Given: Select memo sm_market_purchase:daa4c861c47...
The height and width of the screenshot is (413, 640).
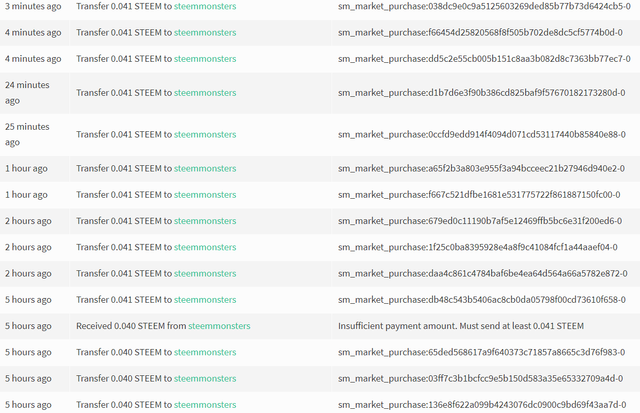Looking at the screenshot, I should tap(483, 273).
